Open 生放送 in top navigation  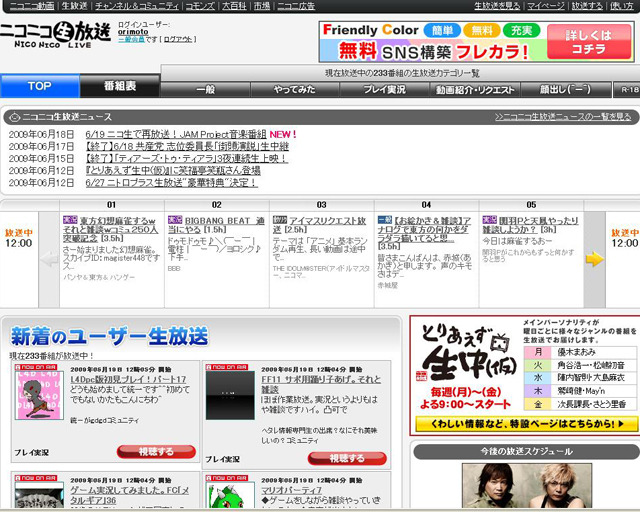pos(75,6)
